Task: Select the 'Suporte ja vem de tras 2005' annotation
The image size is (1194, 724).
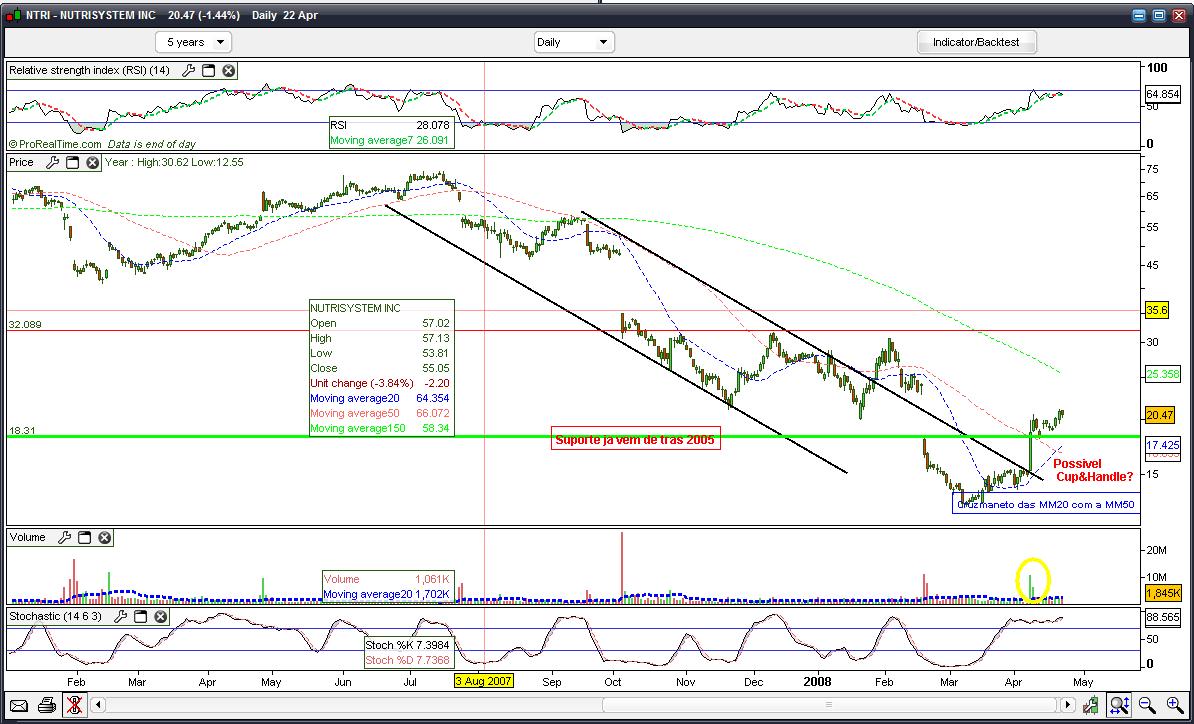Action: 635,439
